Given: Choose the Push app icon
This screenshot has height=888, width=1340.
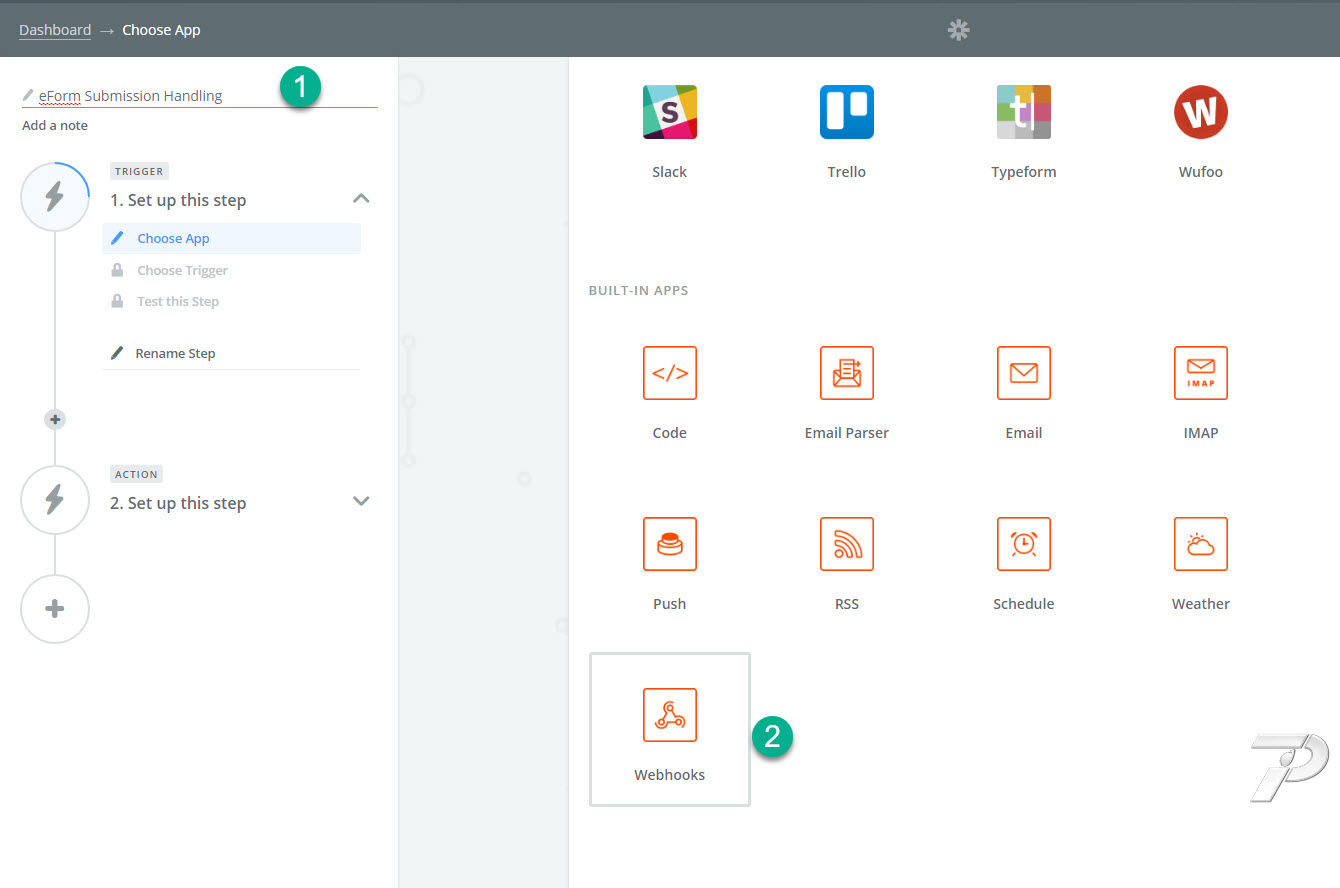Looking at the screenshot, I should pyautogui.click(x=669, y=544).
